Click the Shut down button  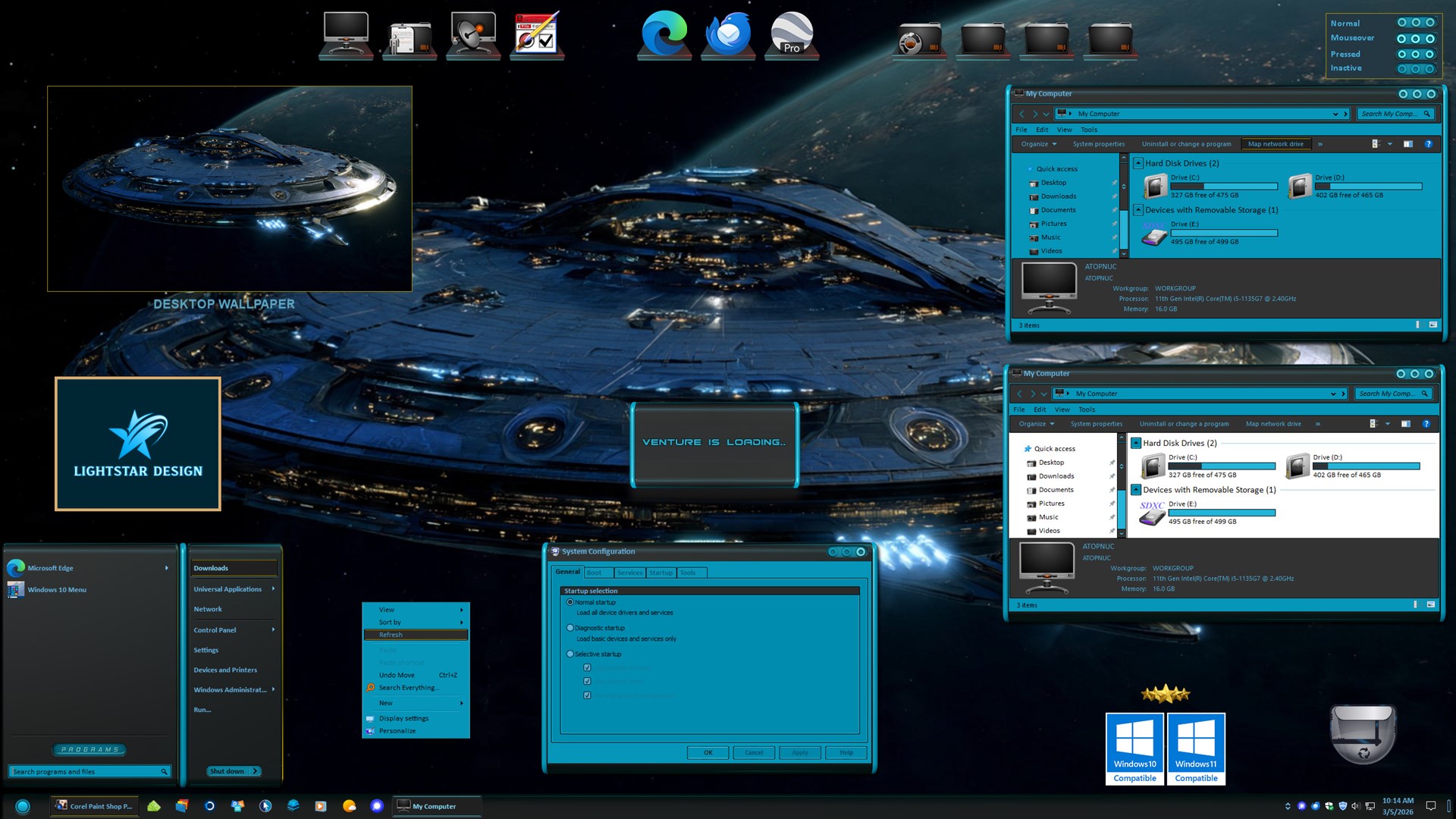[227, 771]
